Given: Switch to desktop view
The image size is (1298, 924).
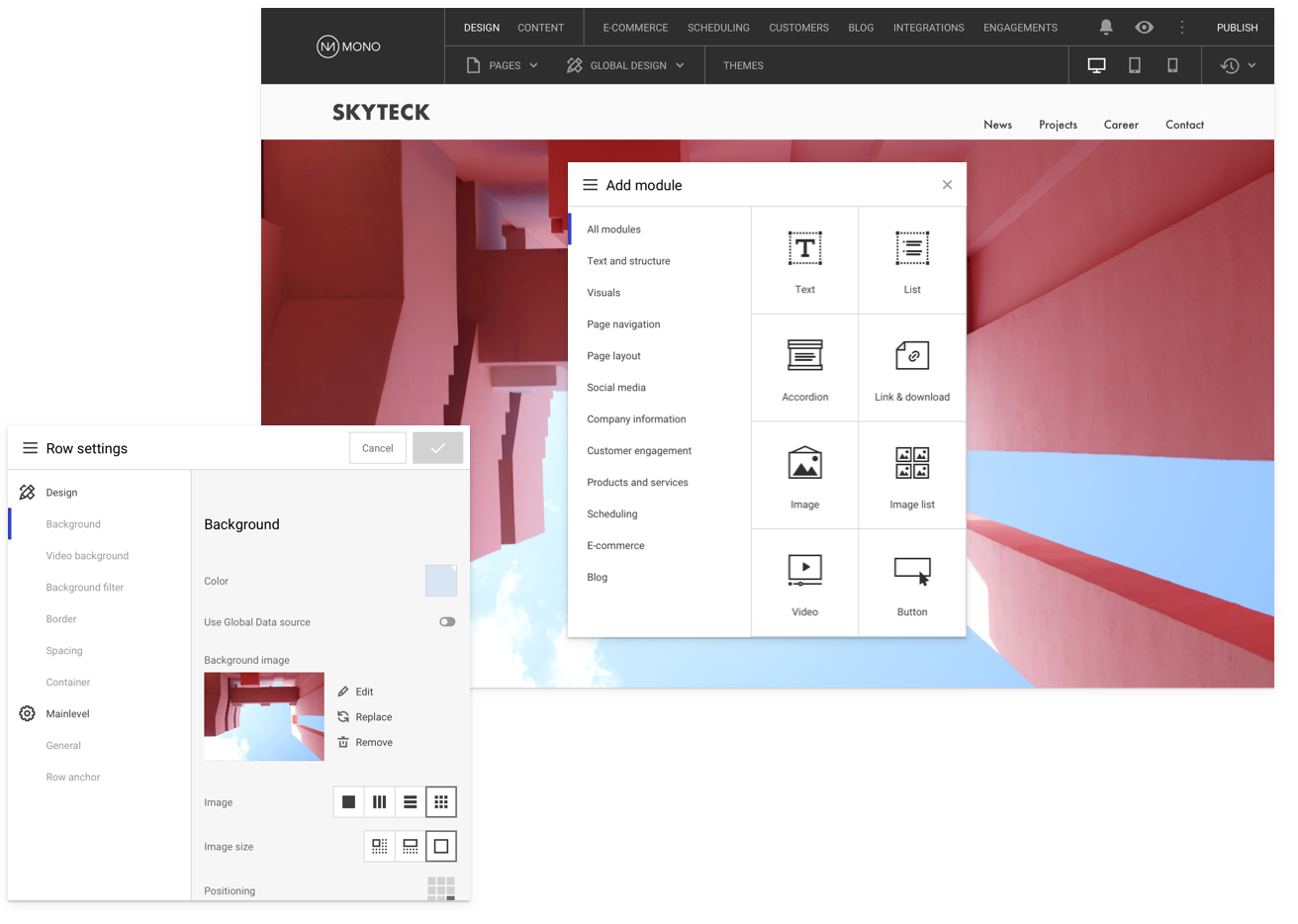Looking at the screenshot, I should (x=1096, y=65).
